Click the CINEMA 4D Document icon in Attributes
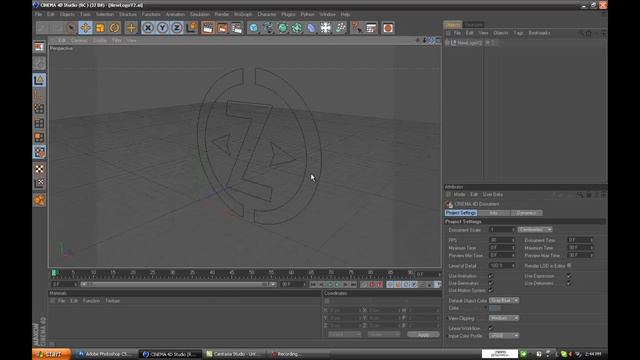Screen dimensions: 640x360 point(449,204)
